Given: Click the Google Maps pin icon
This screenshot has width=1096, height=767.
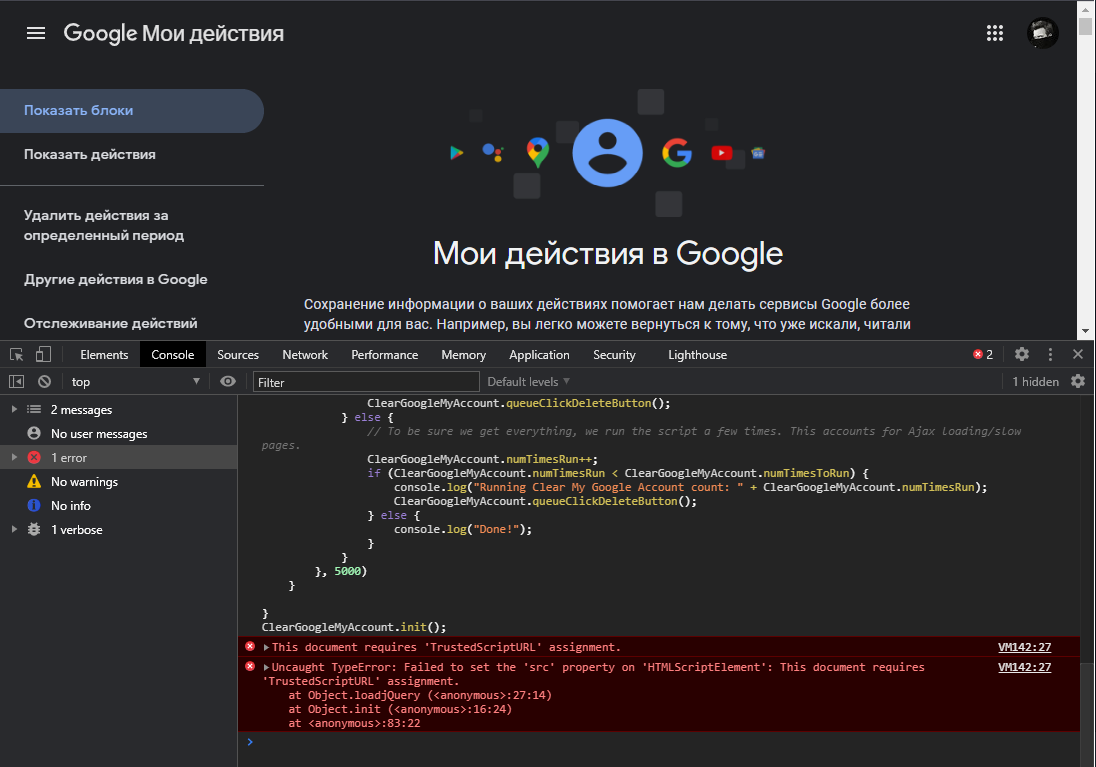Looking at the screenshot, I should (x=538, y=152).
